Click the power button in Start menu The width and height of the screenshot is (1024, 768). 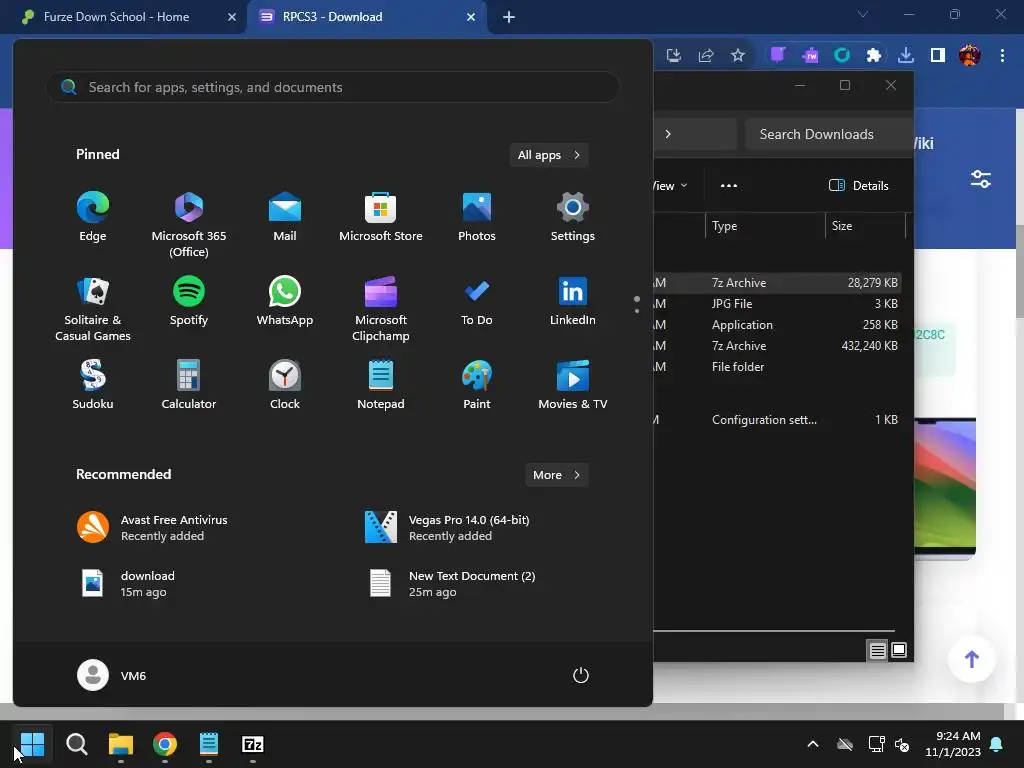tap(581, 675)
